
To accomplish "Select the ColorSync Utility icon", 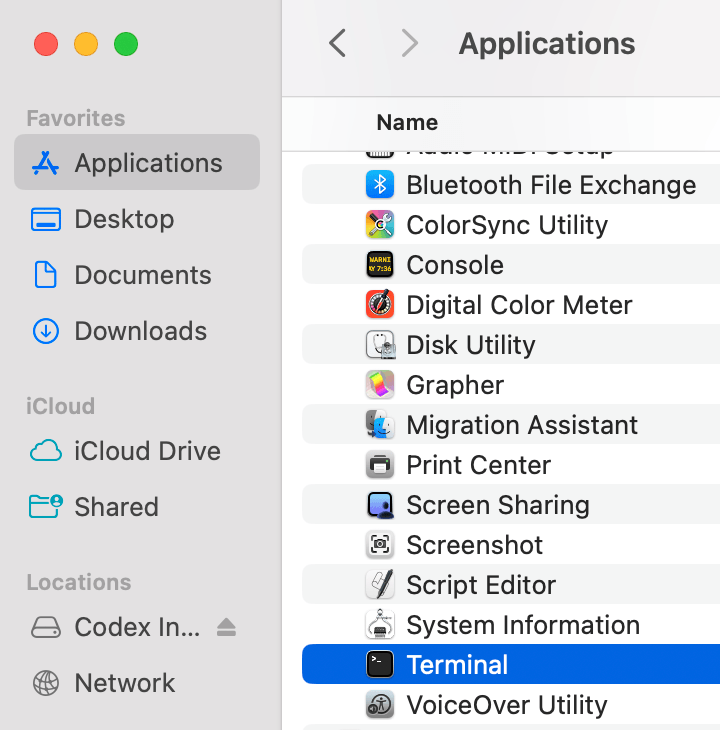I will pyautogui.click(x=380, y=225).
